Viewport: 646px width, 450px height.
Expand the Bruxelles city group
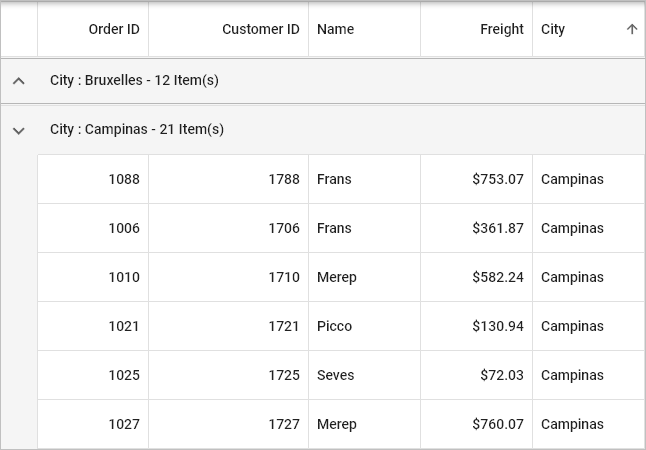pos(19,81)
